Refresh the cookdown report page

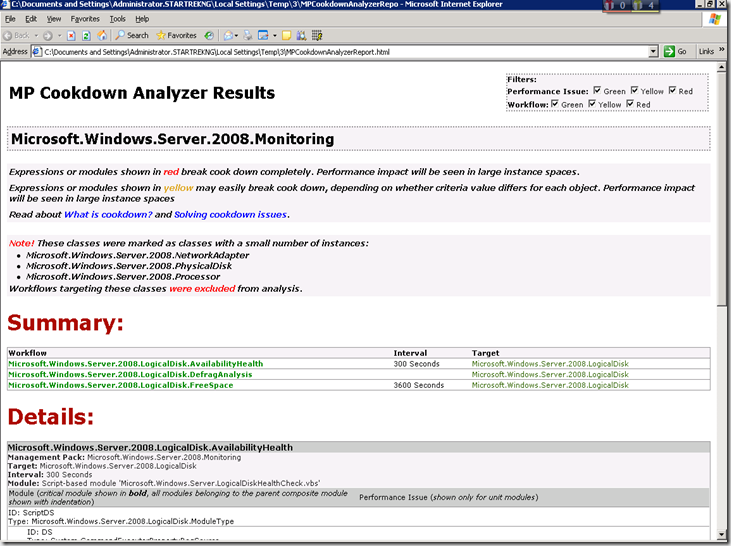(86, 35)
